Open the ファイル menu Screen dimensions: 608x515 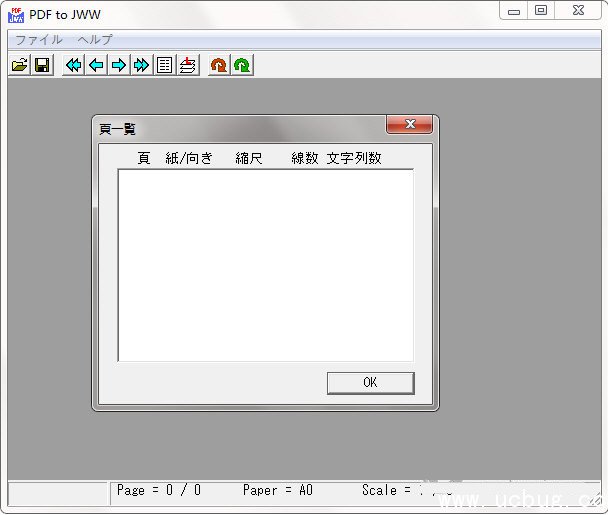pos(38,40)
